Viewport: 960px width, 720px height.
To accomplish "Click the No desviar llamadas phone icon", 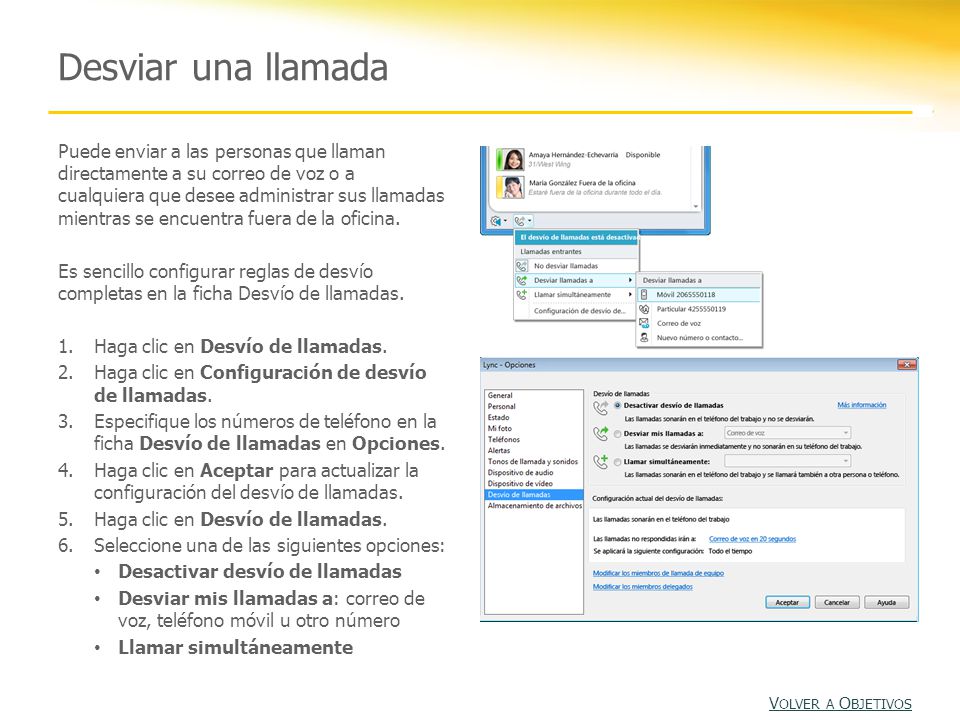I will pyautogui.click(x=522, y=266).
